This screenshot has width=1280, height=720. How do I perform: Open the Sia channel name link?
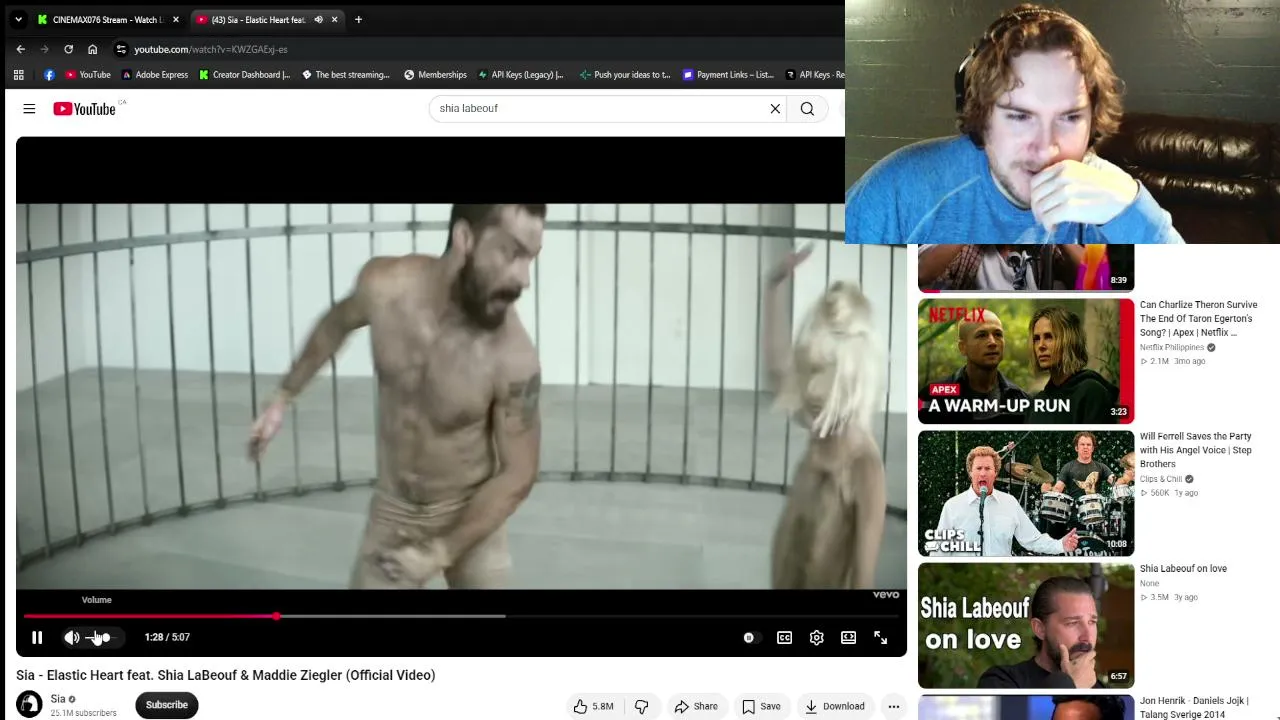coord(58,699)
